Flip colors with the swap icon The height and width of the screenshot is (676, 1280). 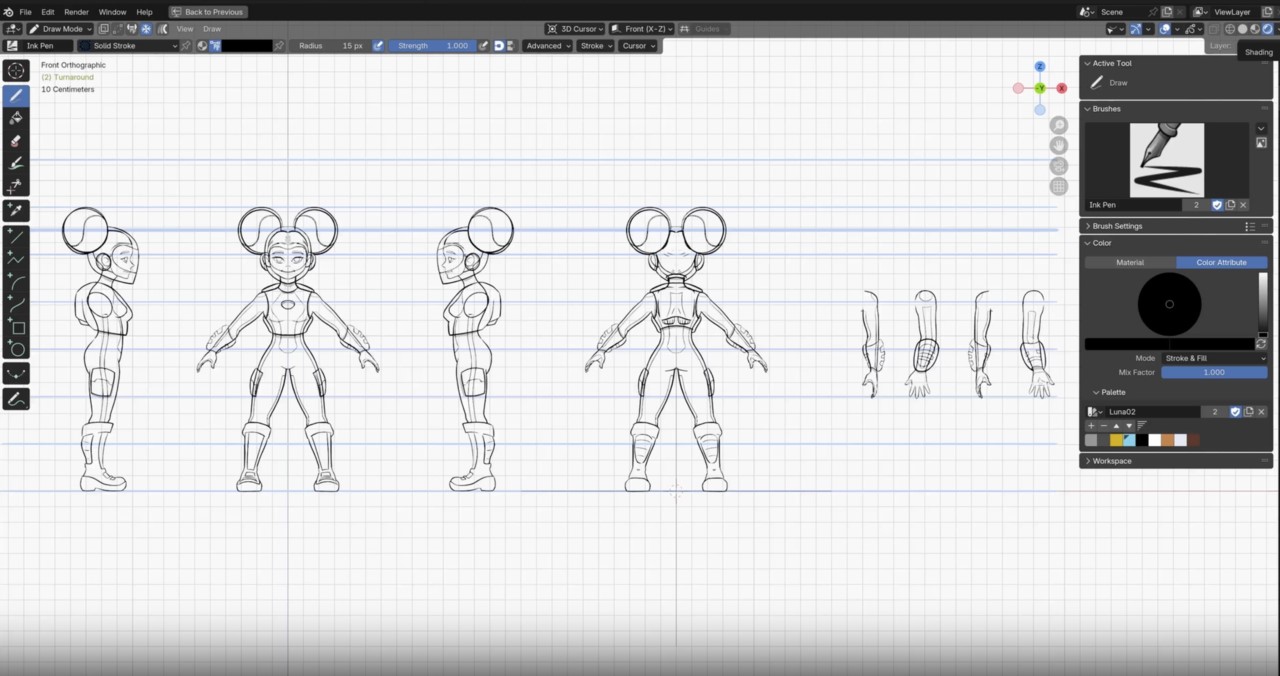pyautogui.click(x=1261, y=344)
